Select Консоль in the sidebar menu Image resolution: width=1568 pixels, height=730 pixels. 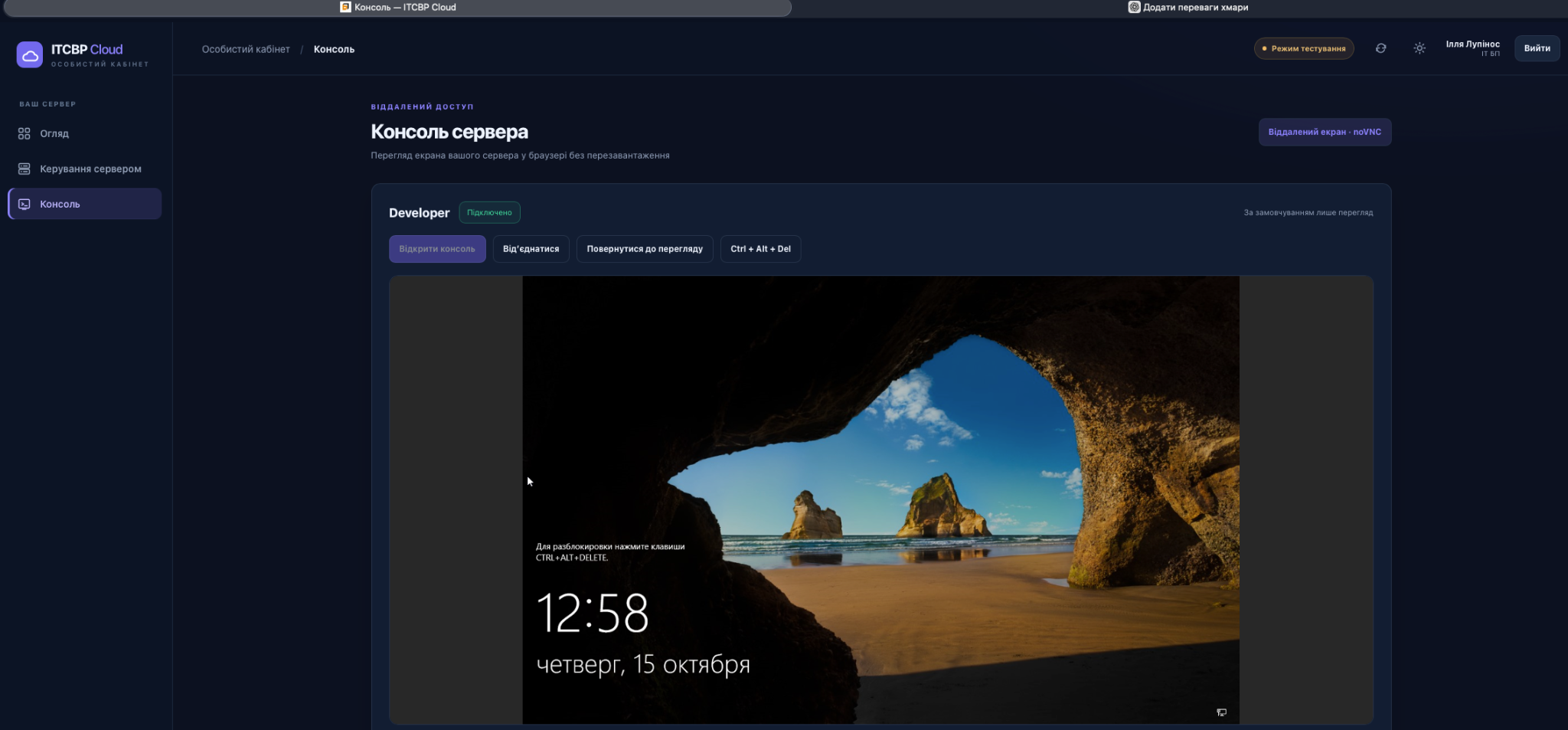click(84, 204)
